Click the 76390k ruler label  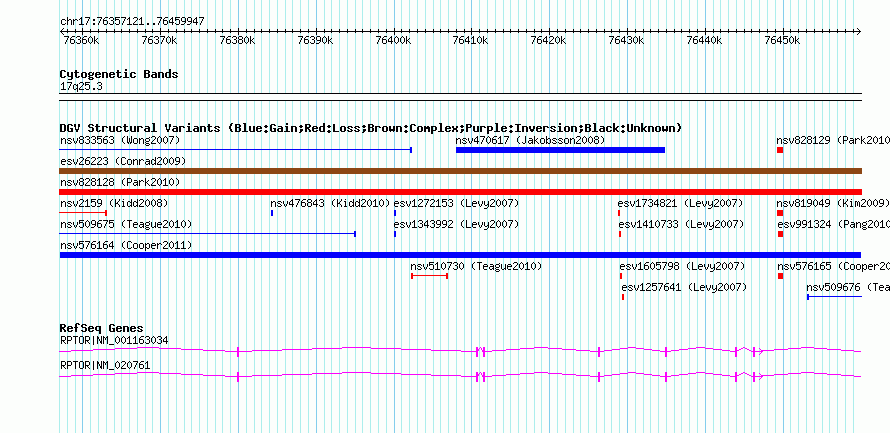(x=316, y=40)
